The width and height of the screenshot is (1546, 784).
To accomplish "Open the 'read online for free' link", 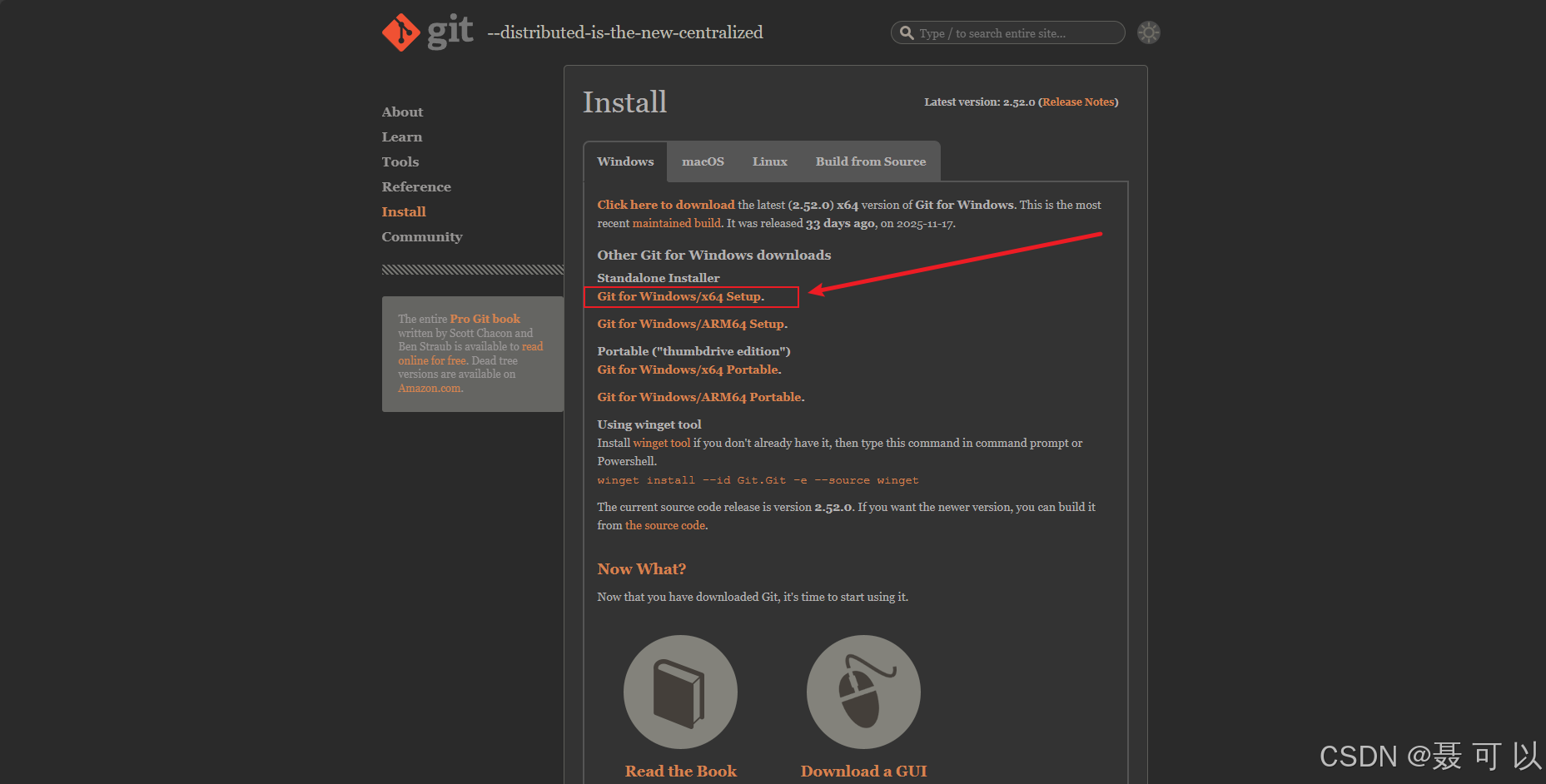I will click(x=470, y=354).
